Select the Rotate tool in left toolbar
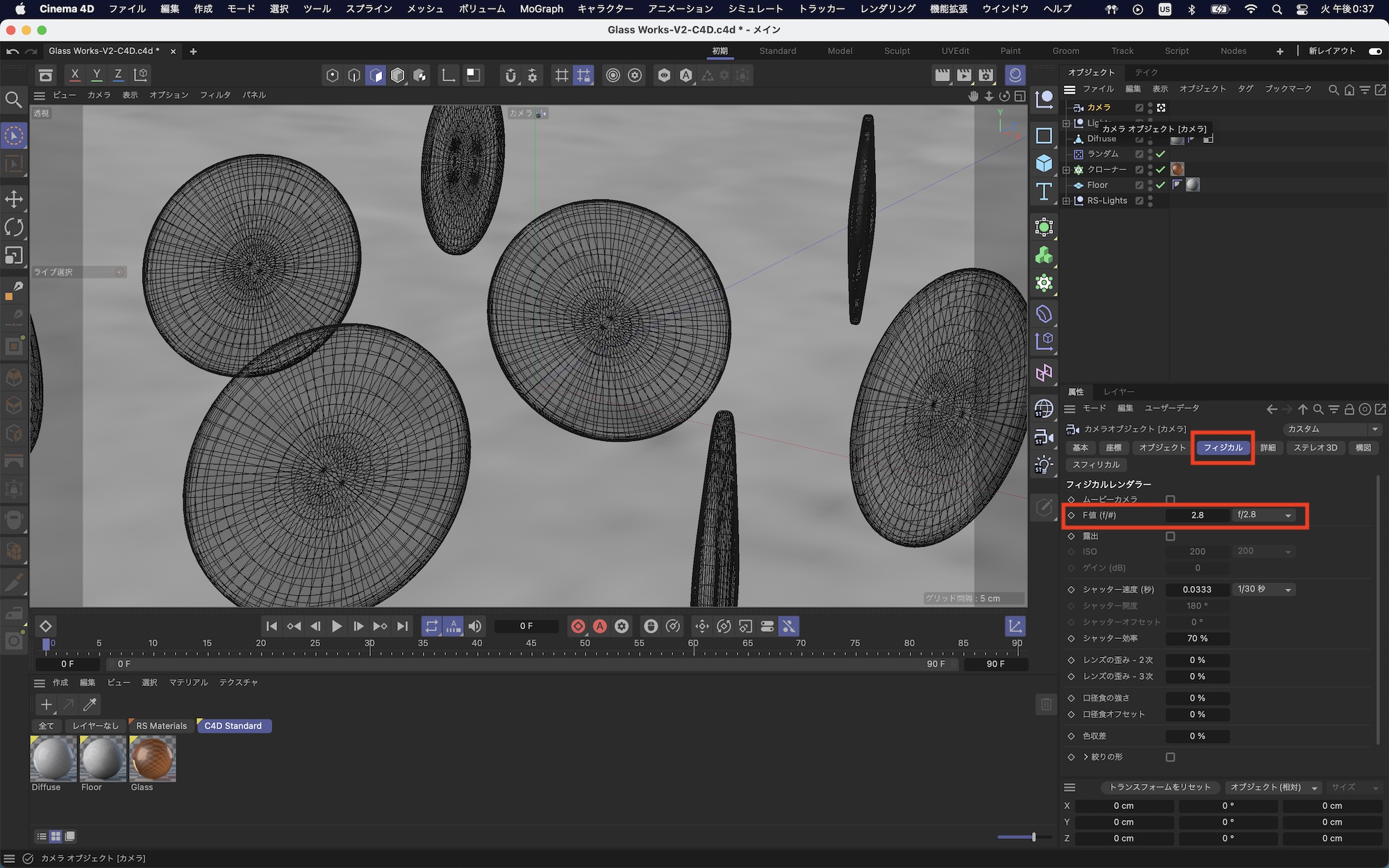 click(14, 227)
